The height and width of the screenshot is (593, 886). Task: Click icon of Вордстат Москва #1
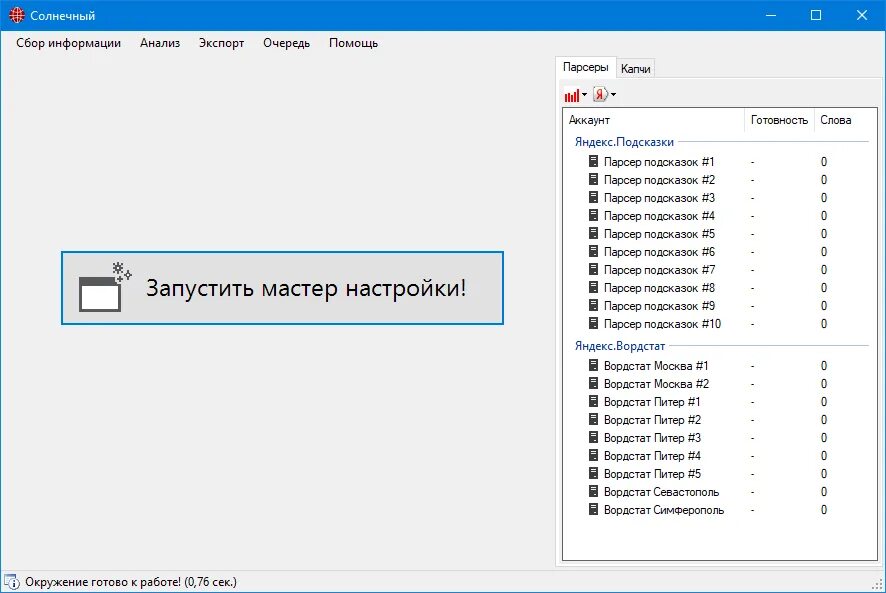click(x=593, y=365)
